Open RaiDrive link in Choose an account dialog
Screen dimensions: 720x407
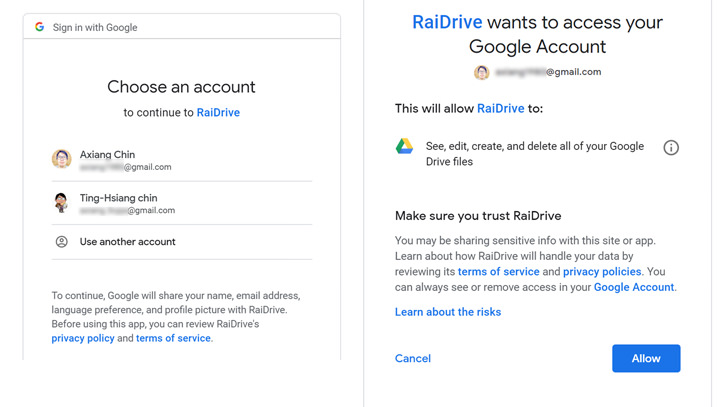218,113
